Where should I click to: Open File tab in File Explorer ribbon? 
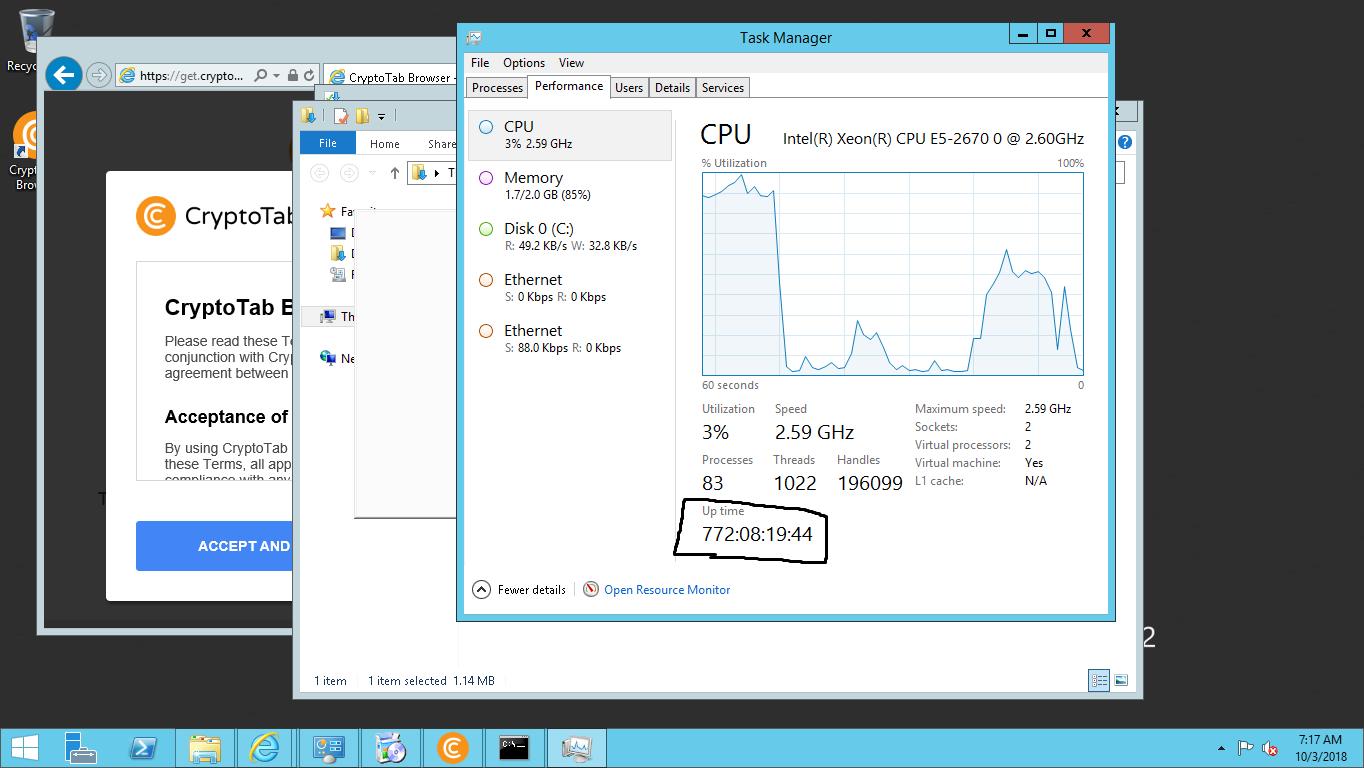328,143
